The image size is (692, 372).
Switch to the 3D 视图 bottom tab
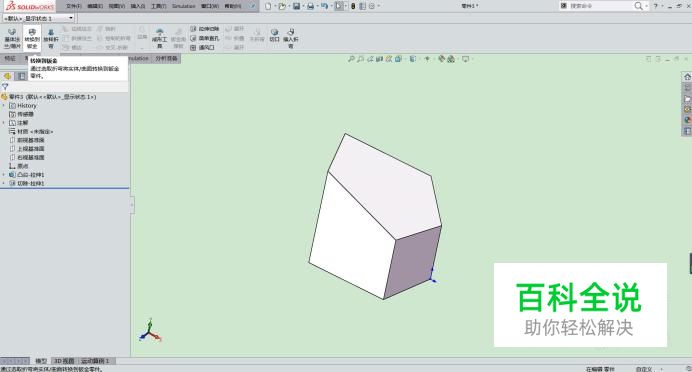(x=64, y=361)
